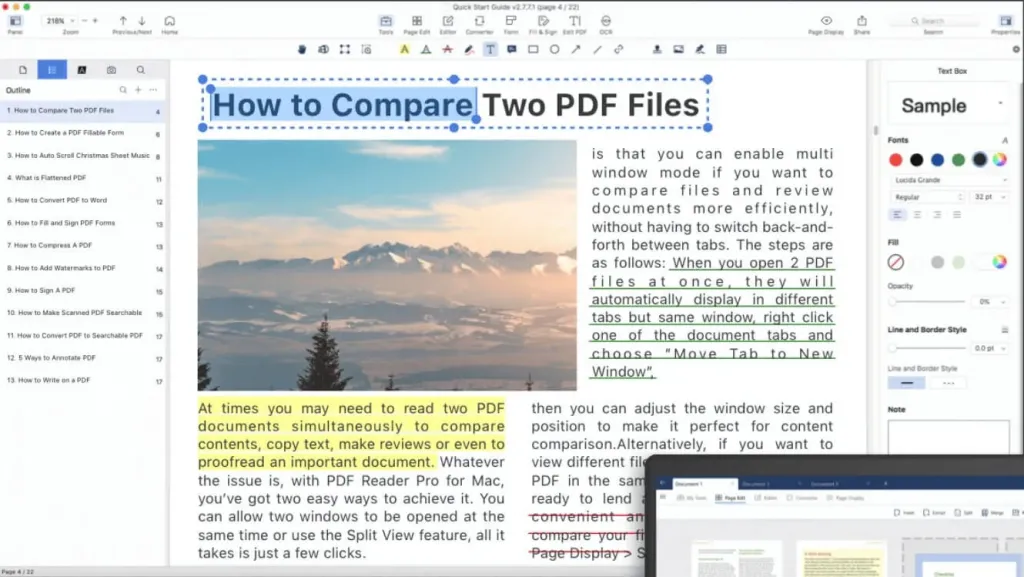The width and height of the screenshot is (1024, 577).
Task: Choose the Strikethrough annotation tool
Action: (447, 50)
